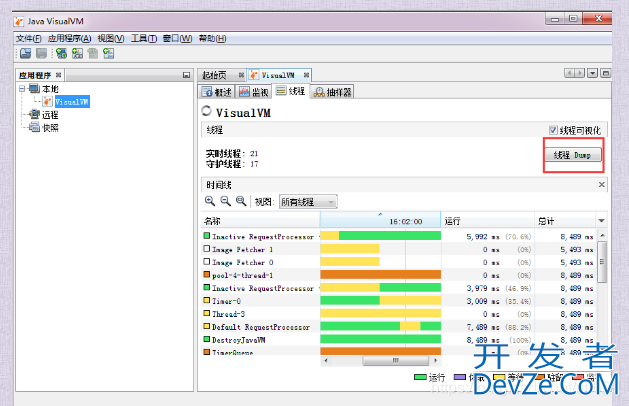Click the Load snapshot toolbar icon
629x406 pixels.
tap(25, 53)
